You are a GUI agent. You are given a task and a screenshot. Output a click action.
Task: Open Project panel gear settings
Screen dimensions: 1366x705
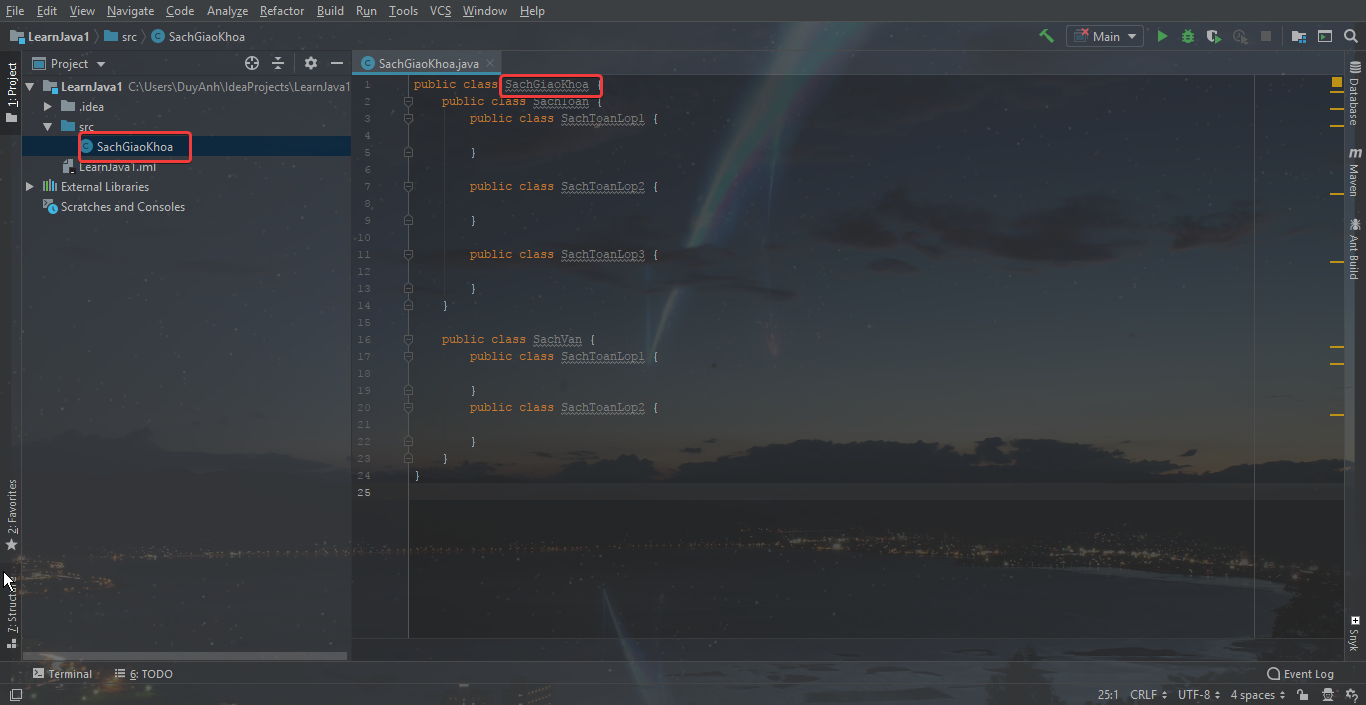(311, 63)
